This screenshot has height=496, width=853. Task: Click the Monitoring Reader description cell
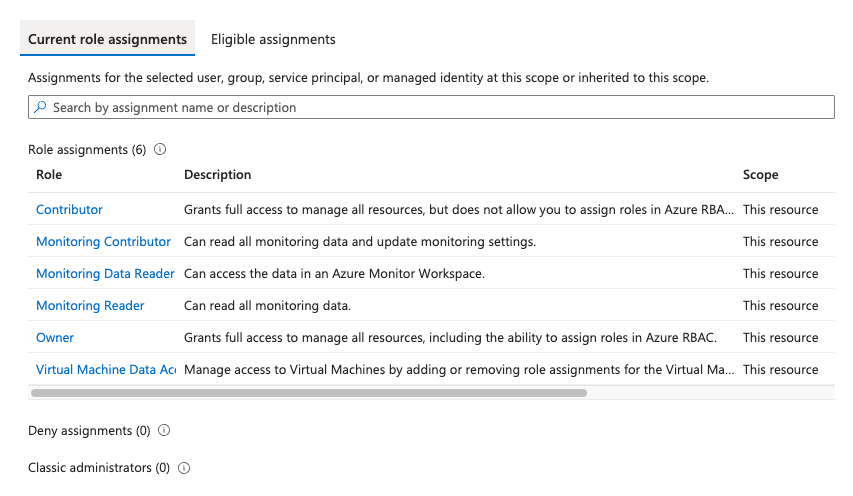[267, 306]
